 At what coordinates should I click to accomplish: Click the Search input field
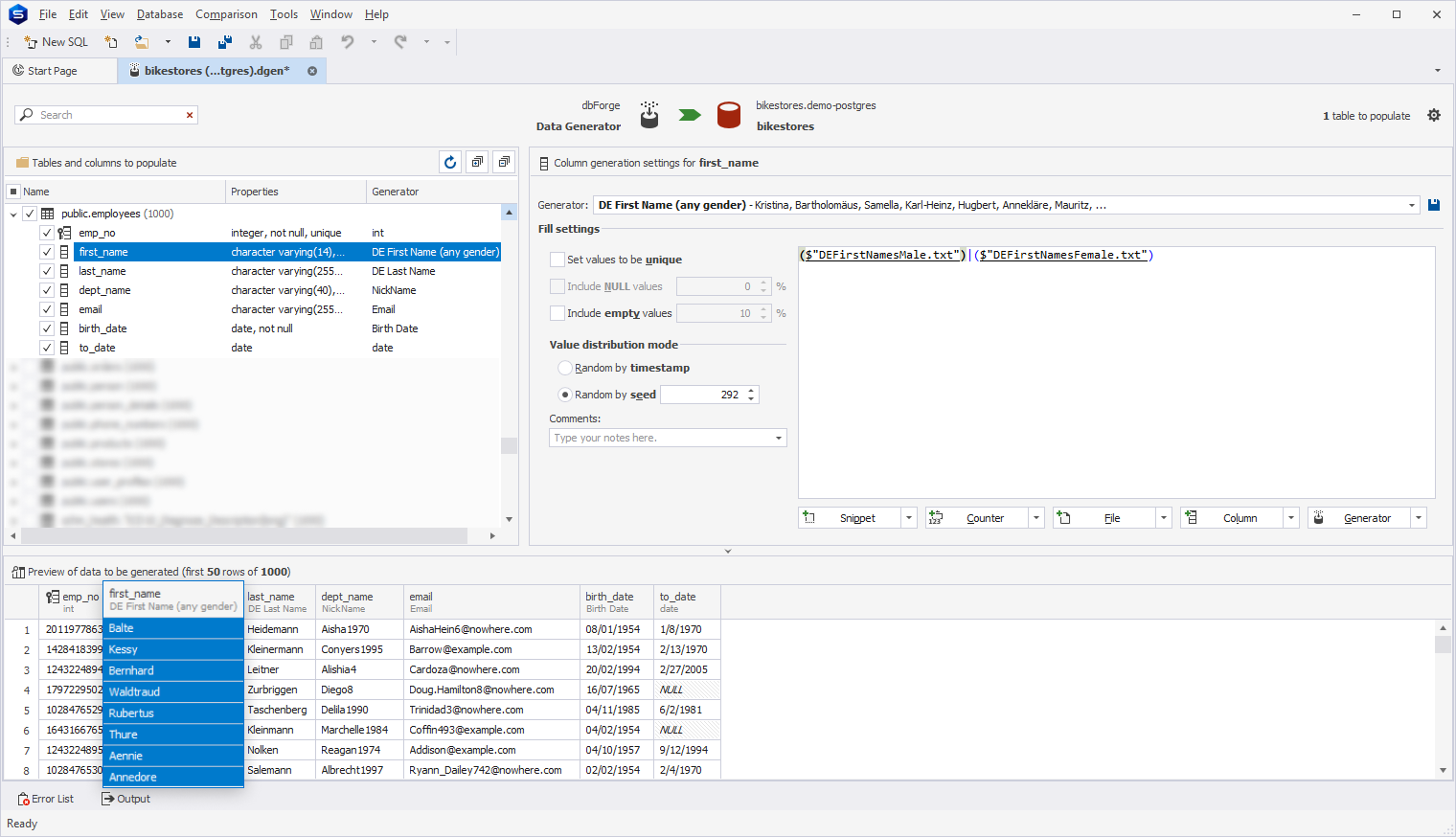[106, 115]
